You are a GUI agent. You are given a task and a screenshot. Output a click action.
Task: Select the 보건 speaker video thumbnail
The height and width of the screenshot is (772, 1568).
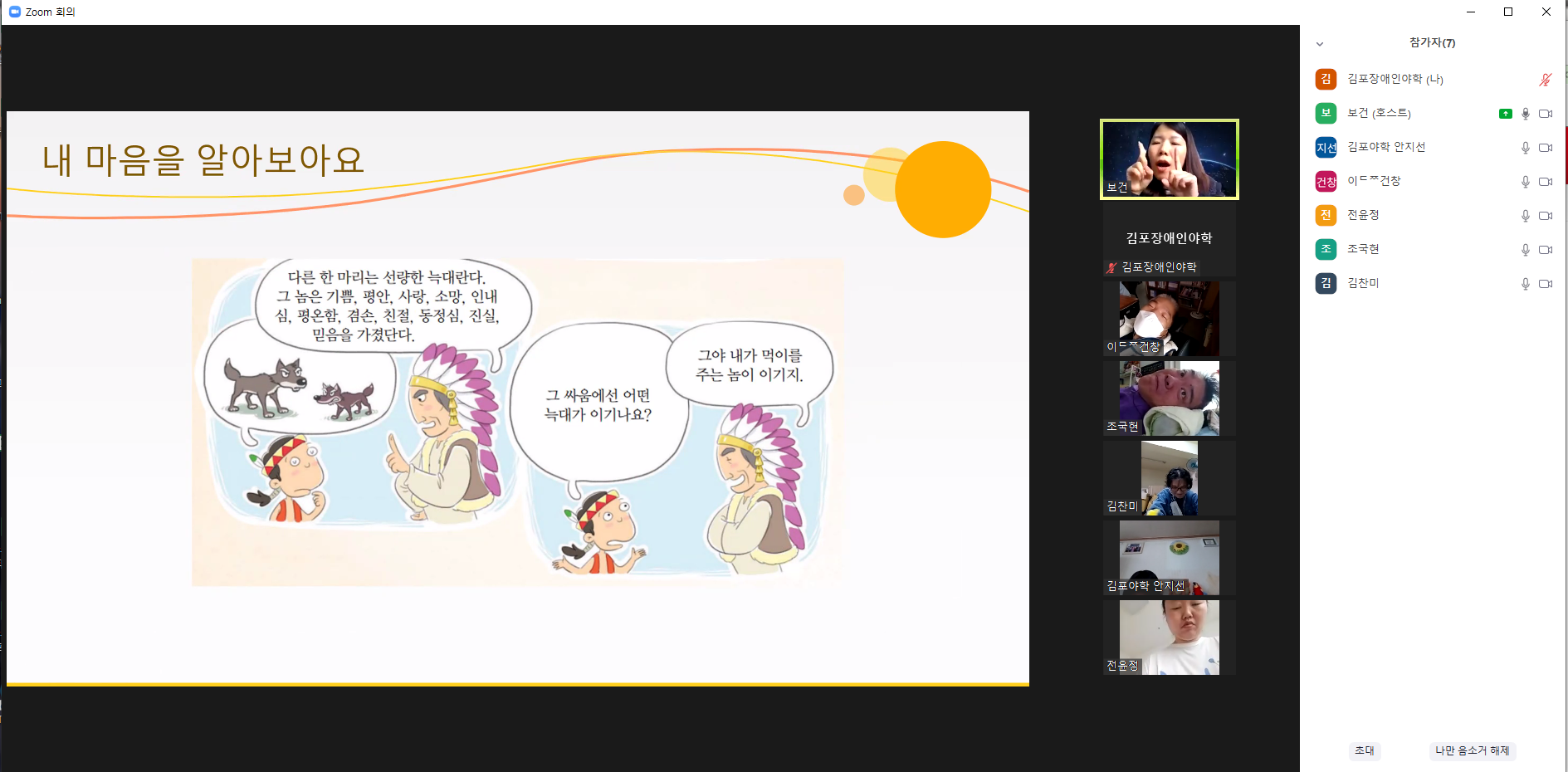[1169, 159]
